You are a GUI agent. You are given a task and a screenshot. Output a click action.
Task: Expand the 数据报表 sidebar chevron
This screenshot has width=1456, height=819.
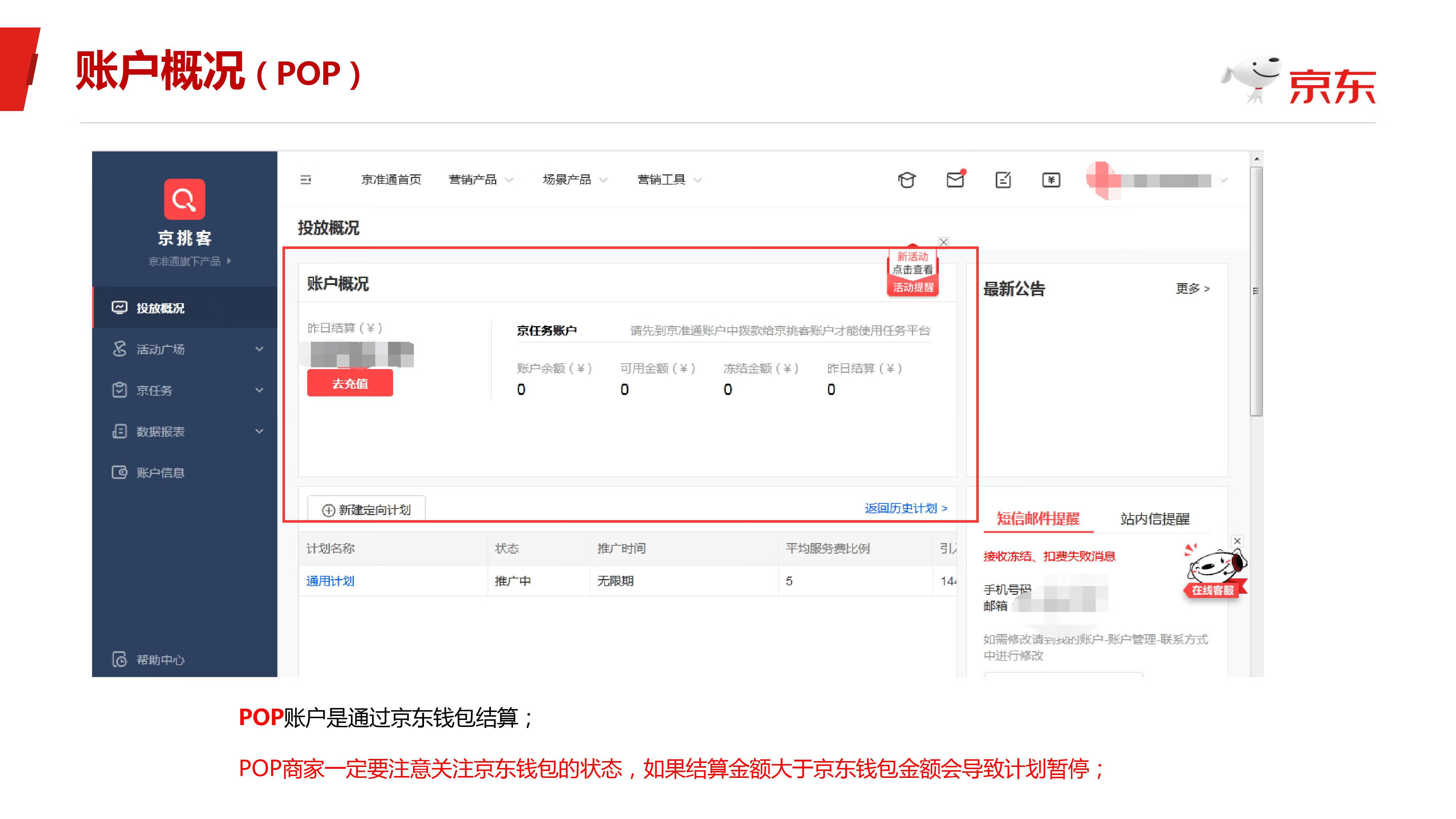click(260, 431)
